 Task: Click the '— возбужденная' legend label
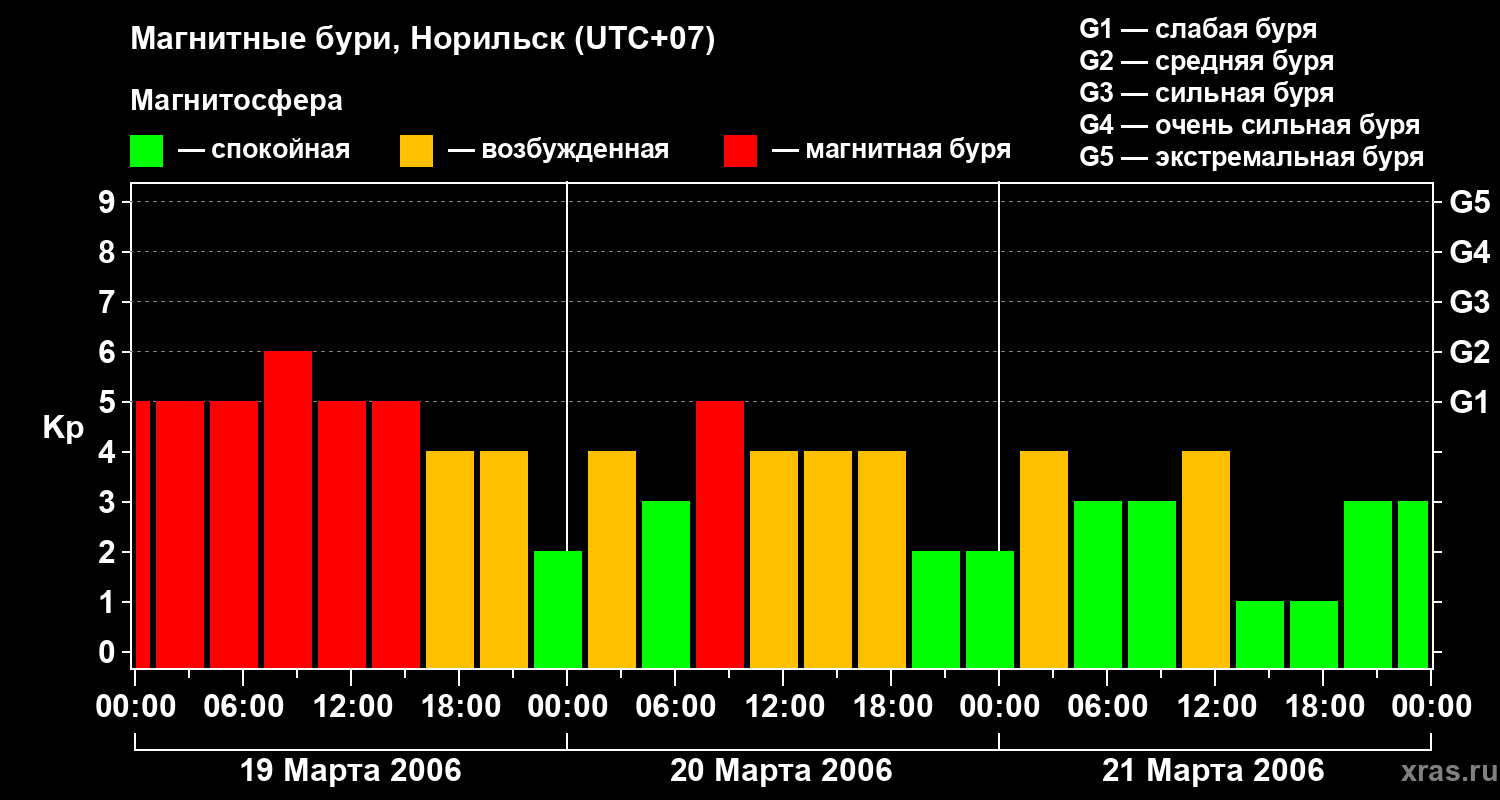pyautogui.click(x=558, y=150)
